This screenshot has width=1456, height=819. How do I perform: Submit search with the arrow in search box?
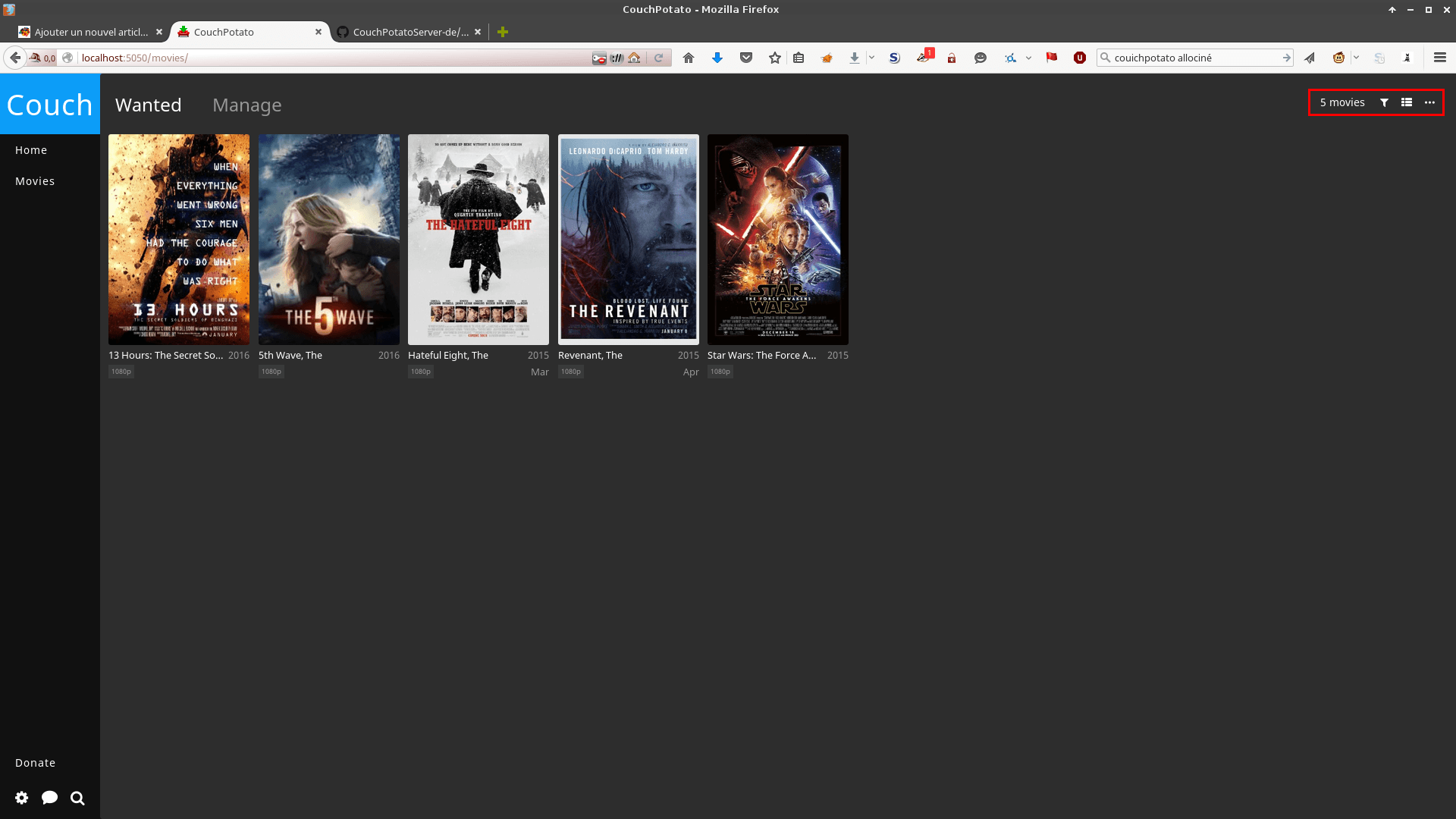pos(1287,58)
